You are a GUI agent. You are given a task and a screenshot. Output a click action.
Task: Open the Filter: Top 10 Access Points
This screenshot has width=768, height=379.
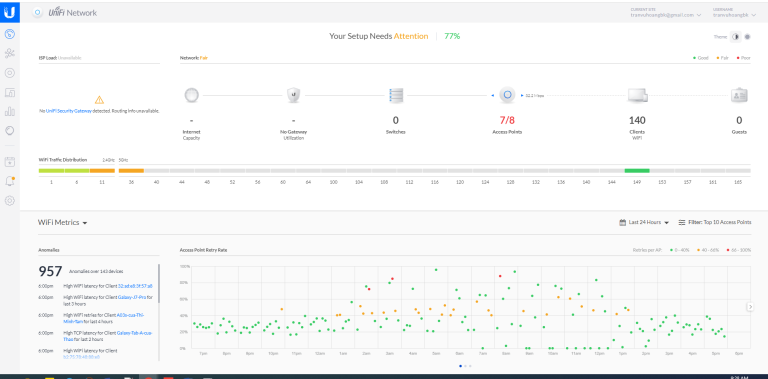(715, 222)
